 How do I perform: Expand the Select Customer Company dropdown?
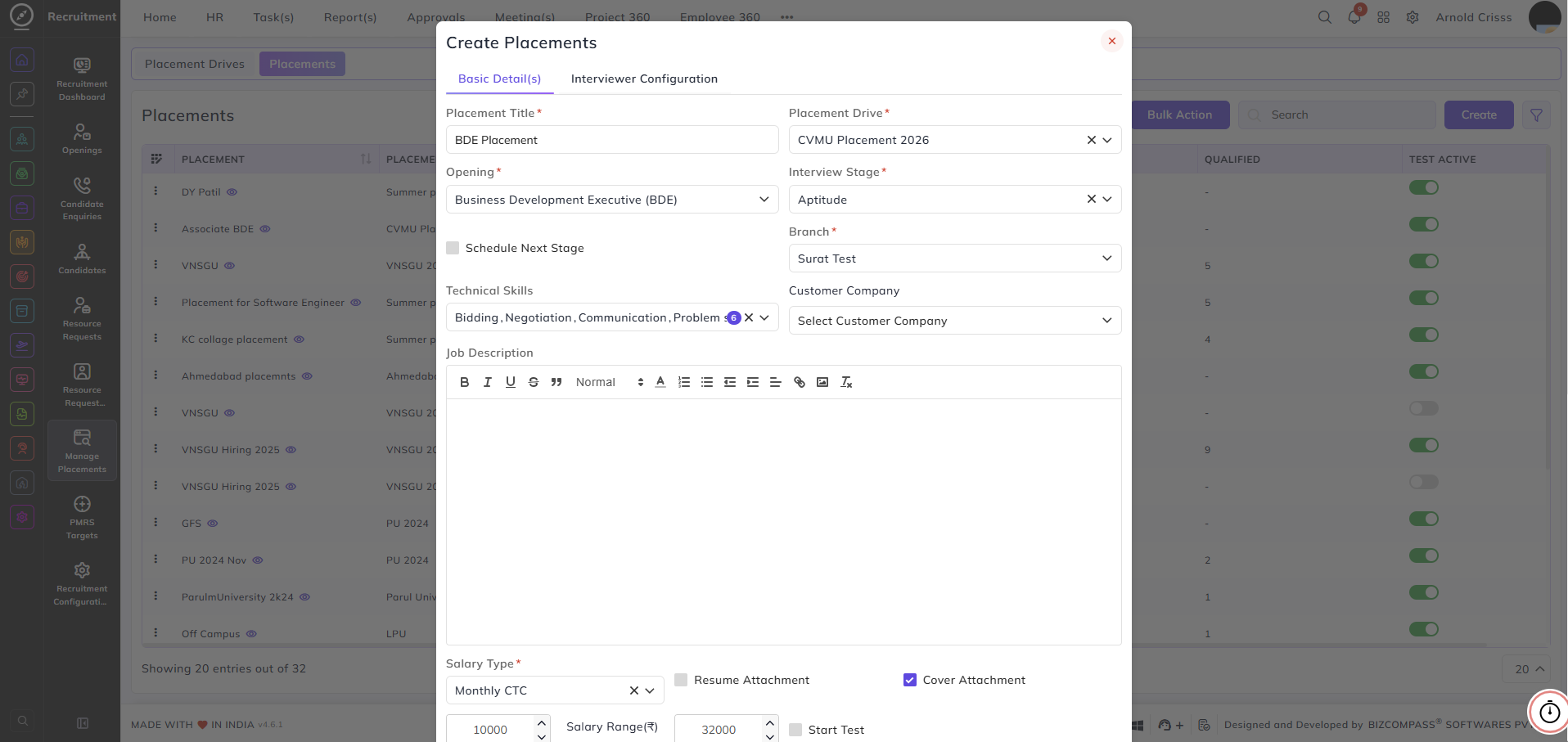pos(955,321)
